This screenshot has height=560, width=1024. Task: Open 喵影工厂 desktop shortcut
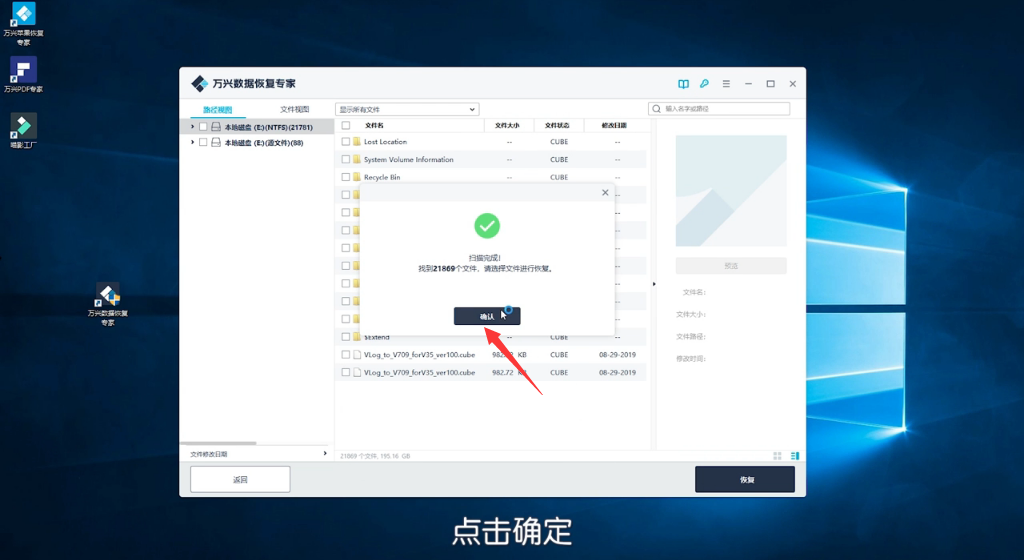pyautogui.click(x=24, y=131)
